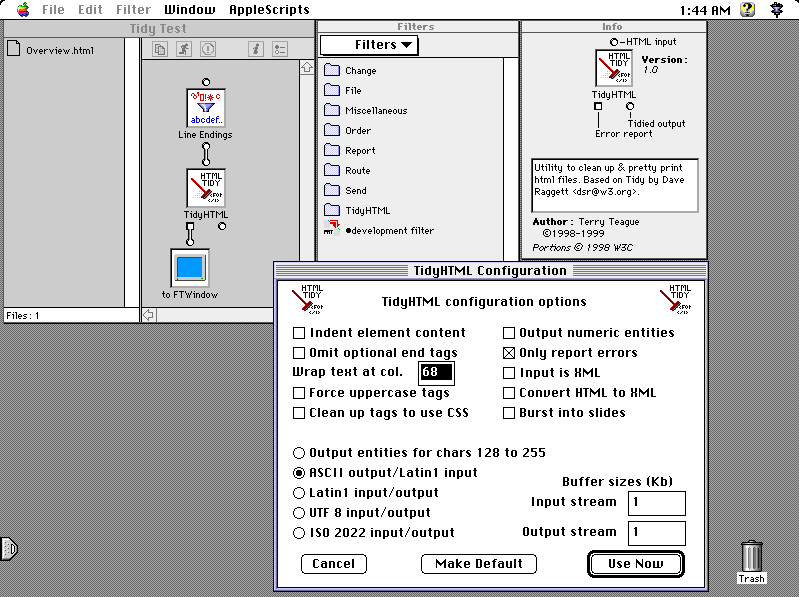
Task: Click the help icon in menu bar
Action: (x=747, y=9)
